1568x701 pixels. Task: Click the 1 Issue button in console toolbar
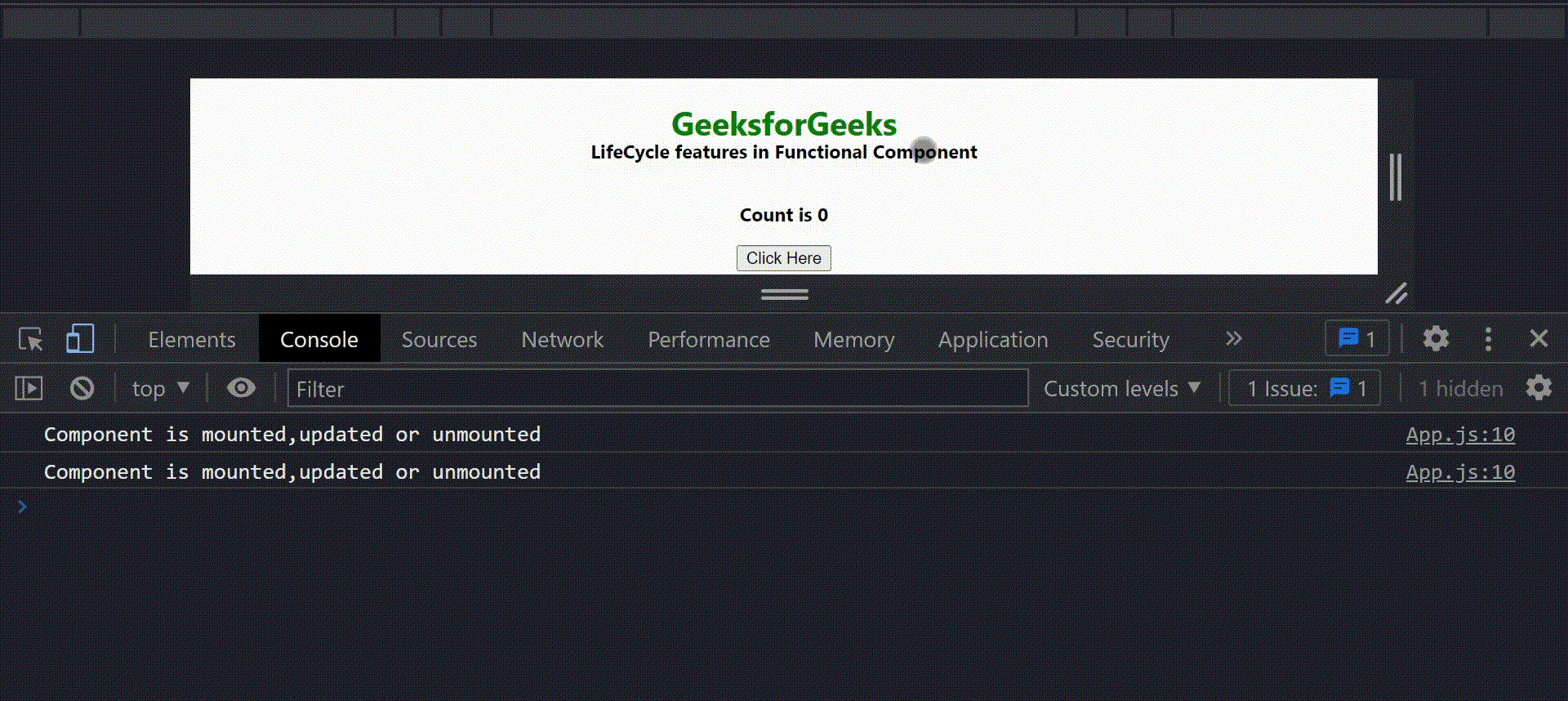(1305, 389)
